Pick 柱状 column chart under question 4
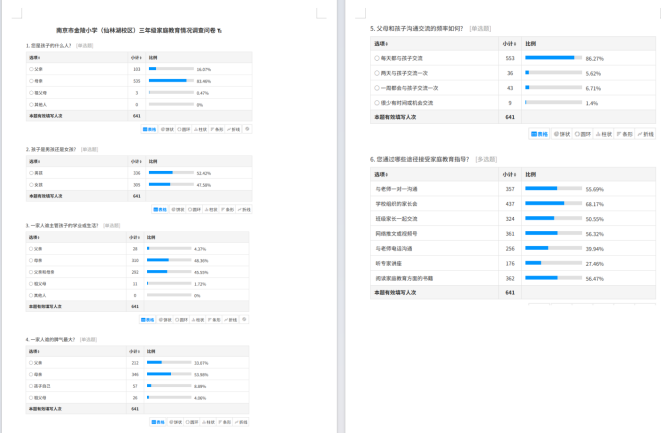 pyautogui.click(x=209, y=422)
